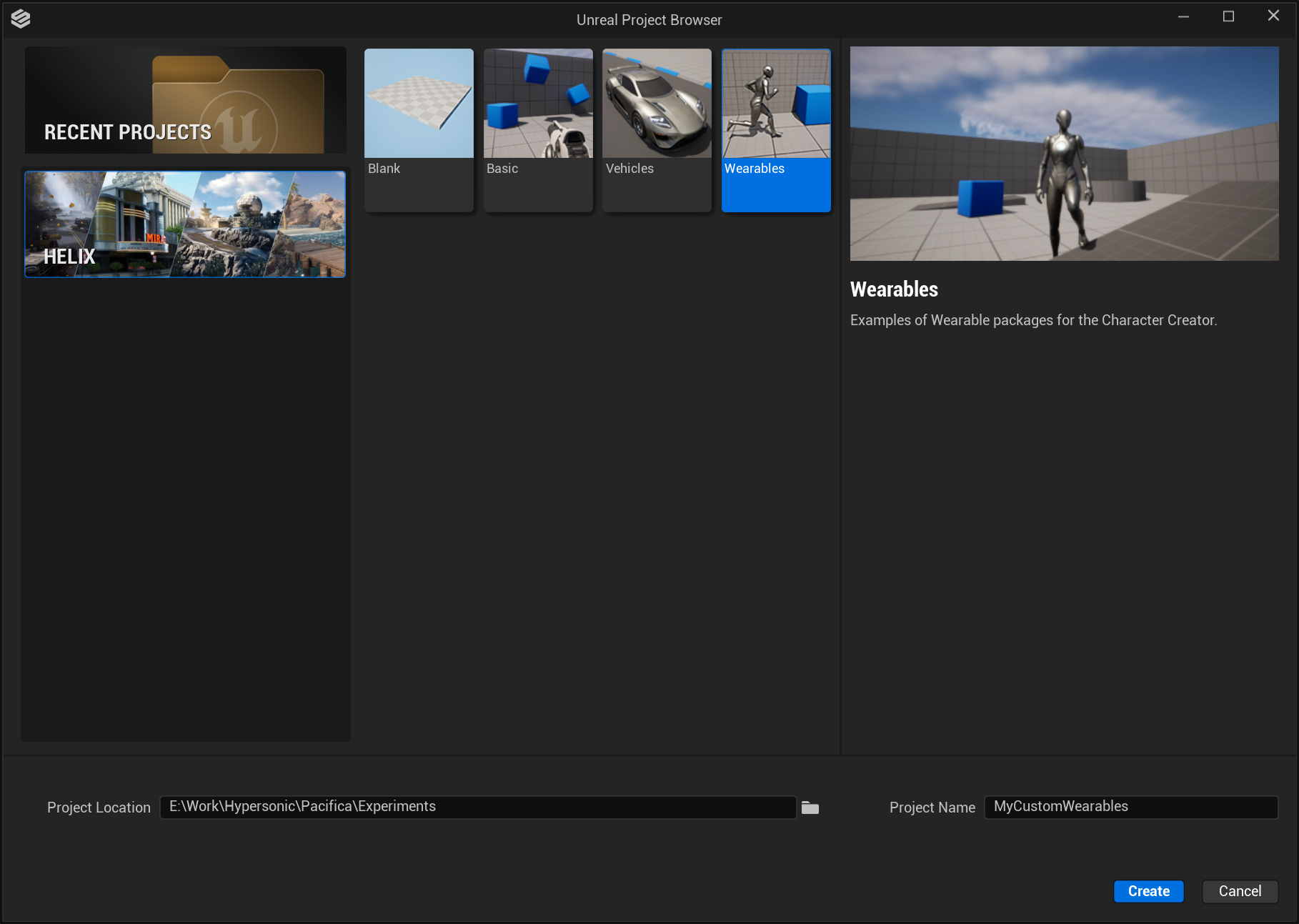
Task: Choose the Blank project template
Action: [419, 130]
